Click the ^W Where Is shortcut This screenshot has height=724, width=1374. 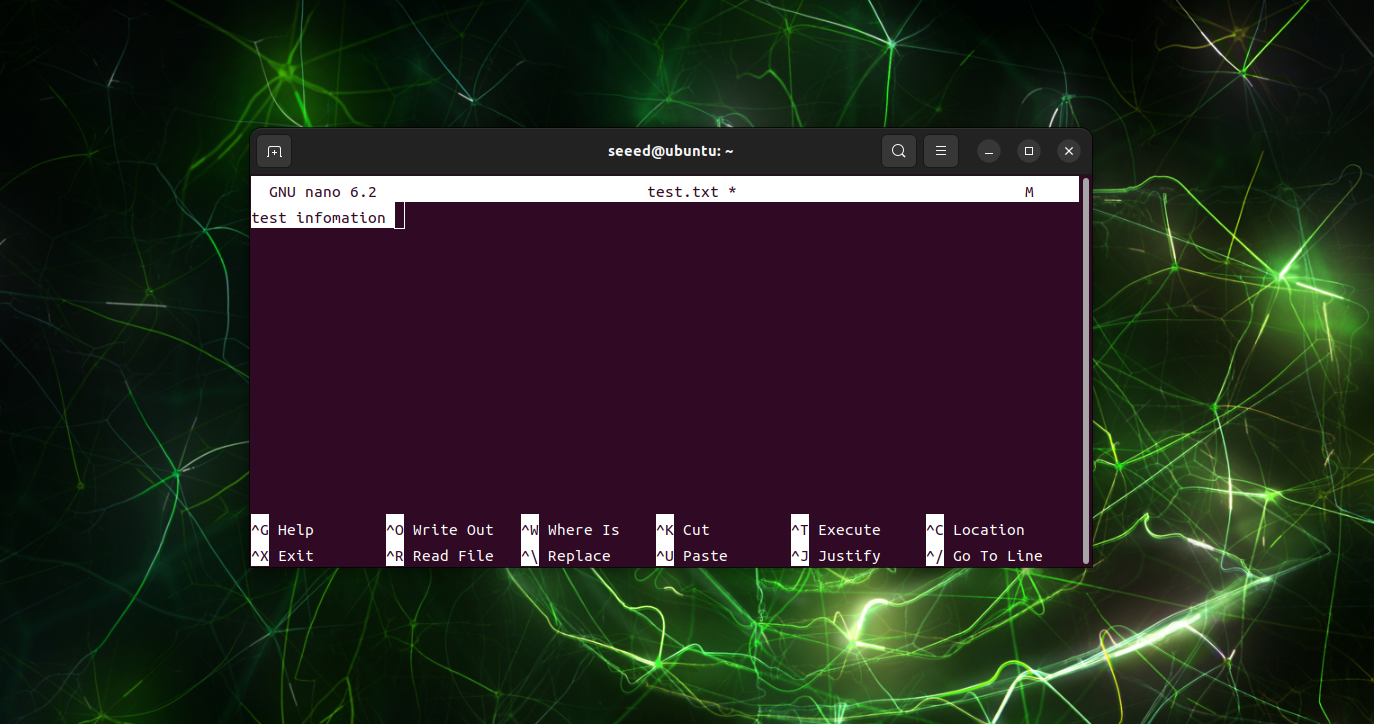pyautogui.click(x=570, y=530)
